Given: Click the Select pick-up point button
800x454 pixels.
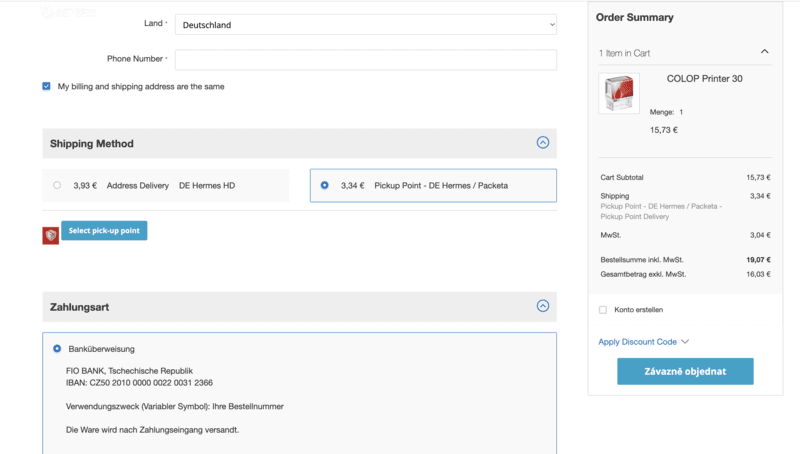Looking at the screenshot, I should point(104,231).
